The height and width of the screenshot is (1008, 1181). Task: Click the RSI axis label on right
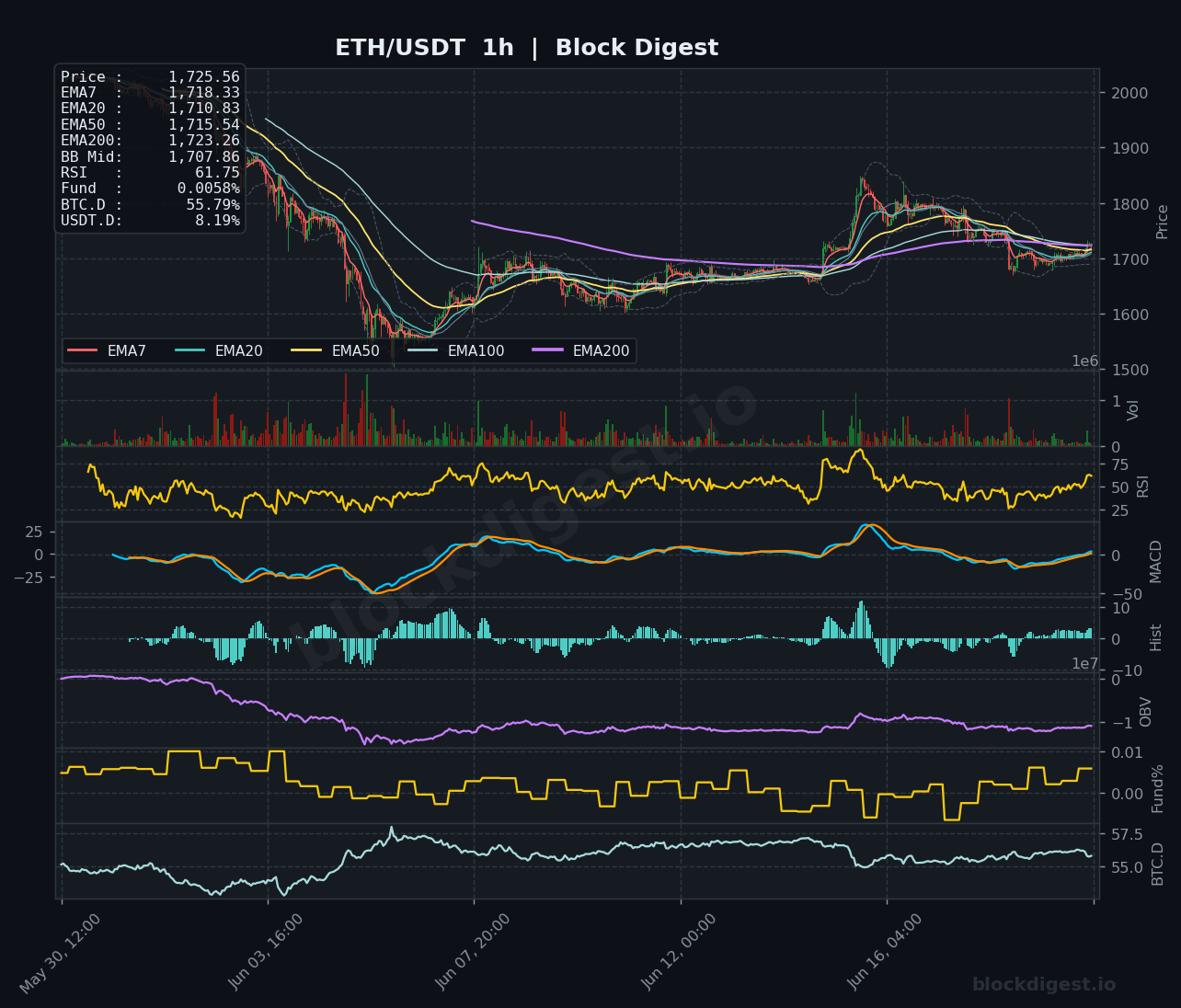(1143, 486)
